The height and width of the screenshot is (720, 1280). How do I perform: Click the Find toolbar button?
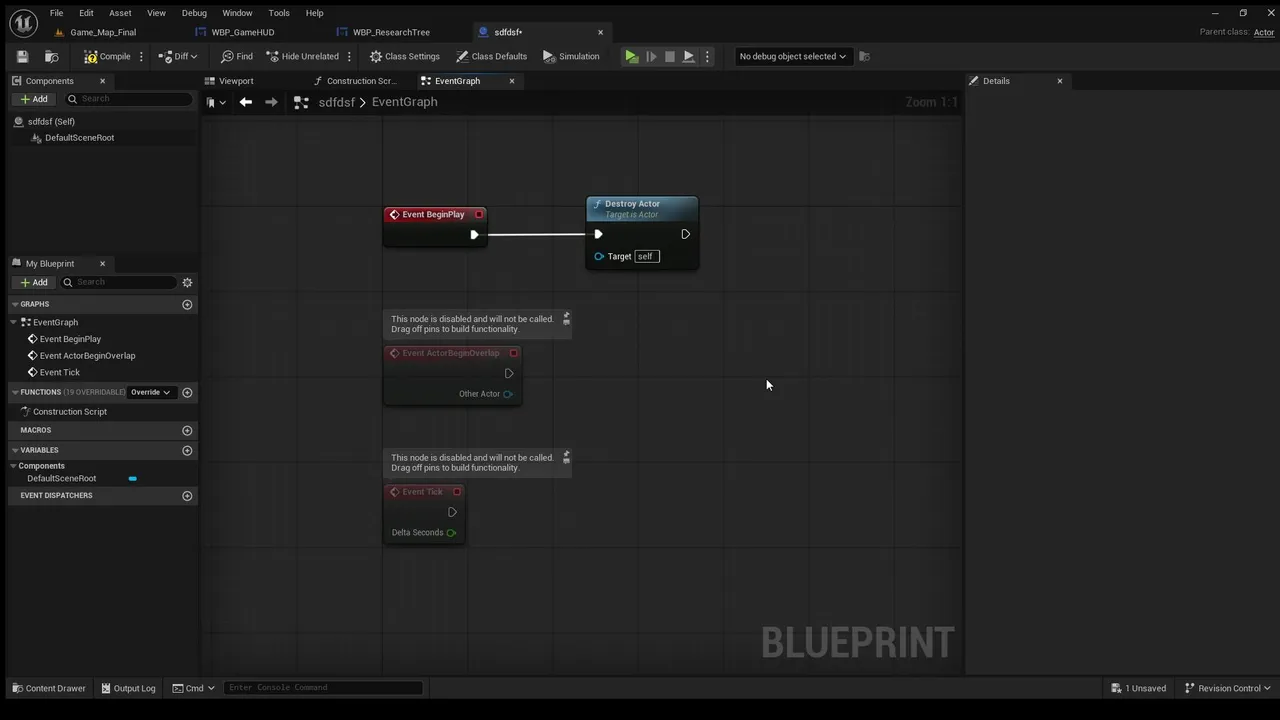click(x=237, y=57)
